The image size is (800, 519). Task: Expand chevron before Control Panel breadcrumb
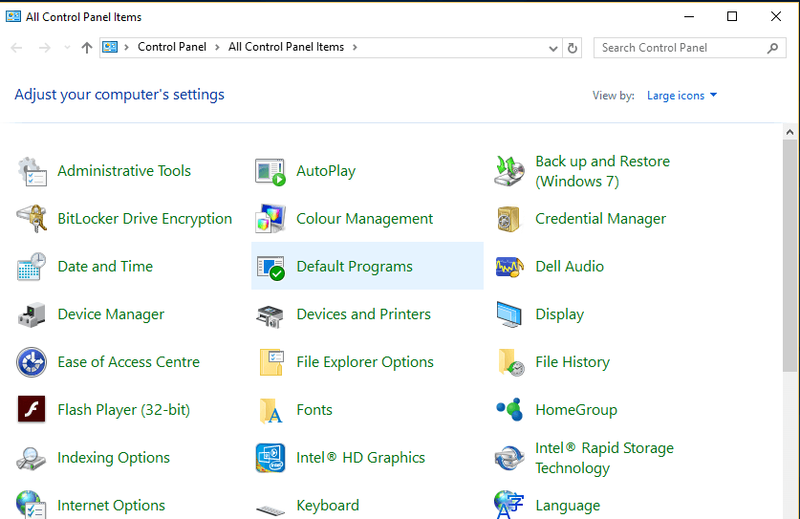pos(127,47)
